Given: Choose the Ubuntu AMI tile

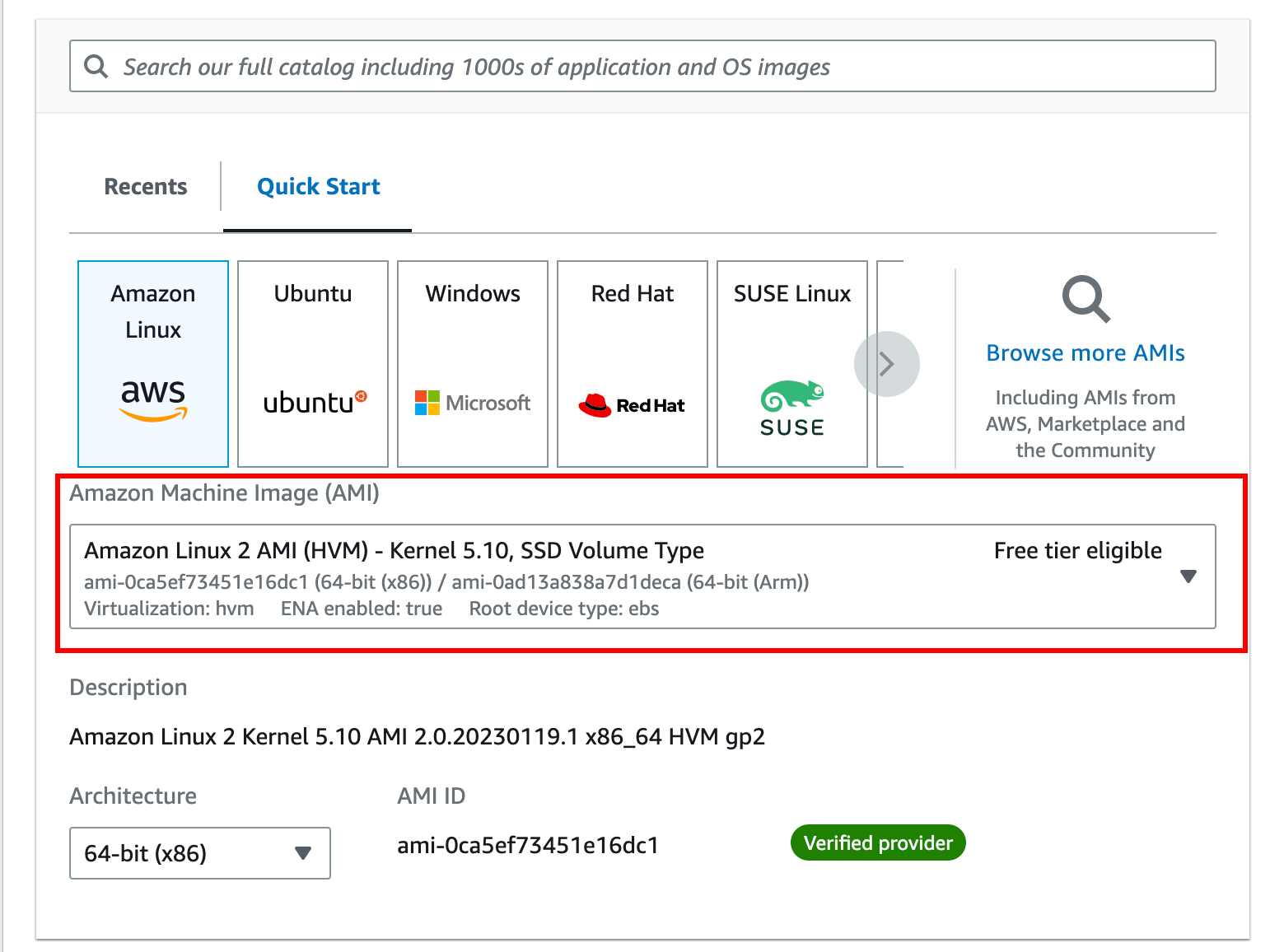Looking at the screenshot, I should pos(313,364).
